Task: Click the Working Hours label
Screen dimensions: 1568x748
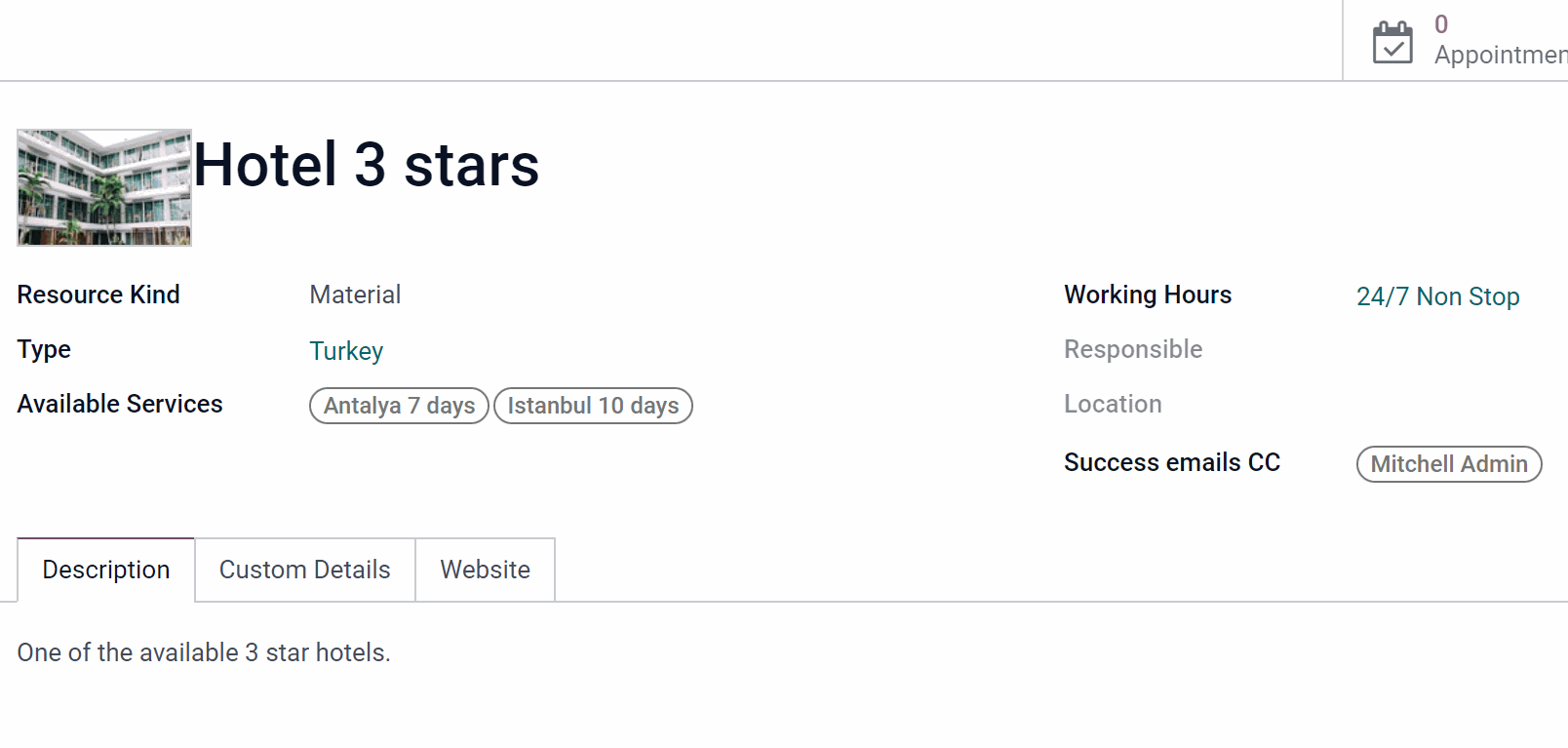Action: 1148,295
